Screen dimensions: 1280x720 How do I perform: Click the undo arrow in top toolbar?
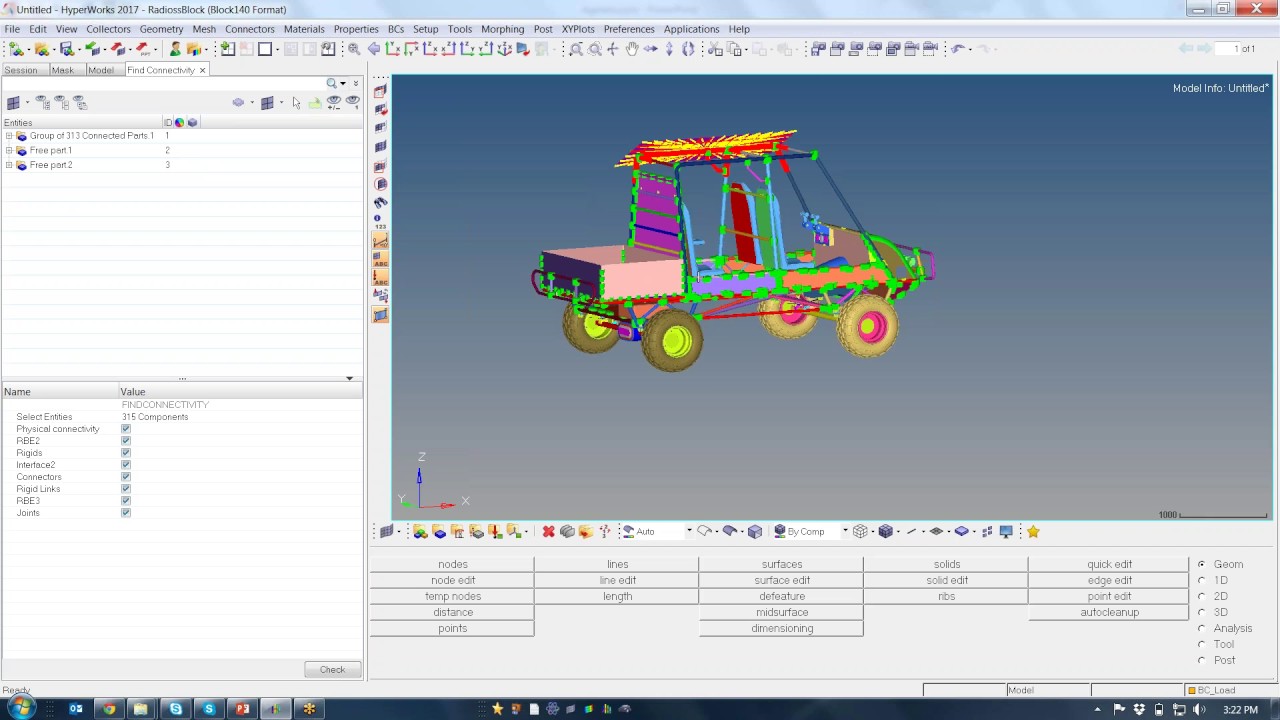pos(957,49)
